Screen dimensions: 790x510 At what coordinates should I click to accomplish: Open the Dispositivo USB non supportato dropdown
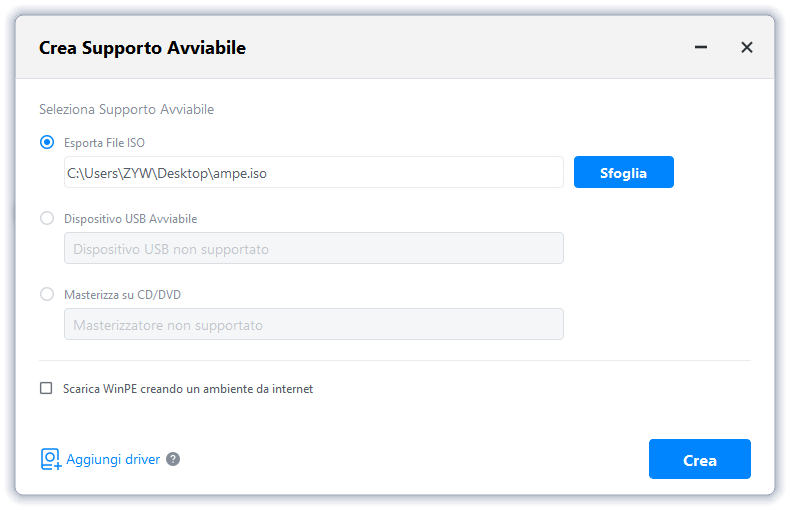coord(313,248)
